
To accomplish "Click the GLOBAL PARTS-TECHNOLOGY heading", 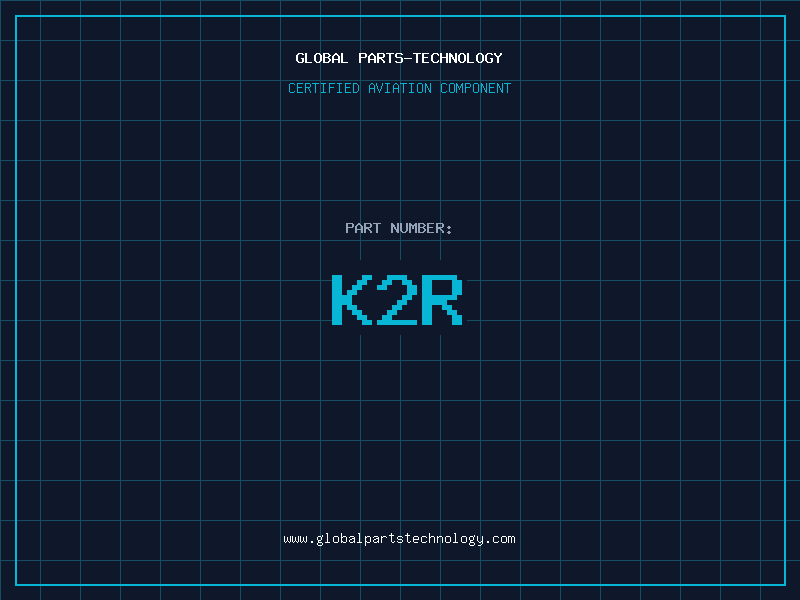I will [x=399, y=58].
